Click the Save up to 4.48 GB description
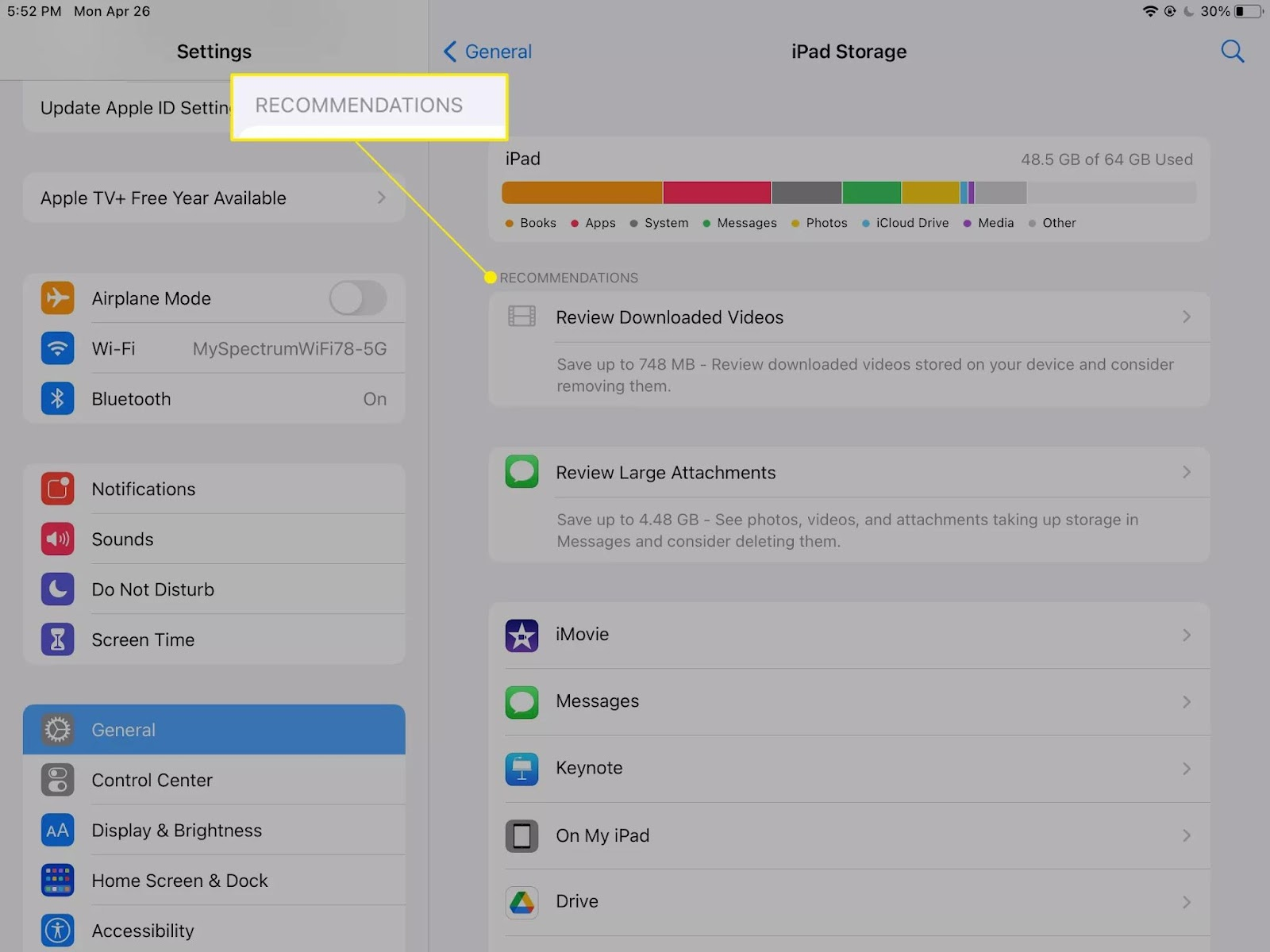1270x952 pixels. pos(848,531)
